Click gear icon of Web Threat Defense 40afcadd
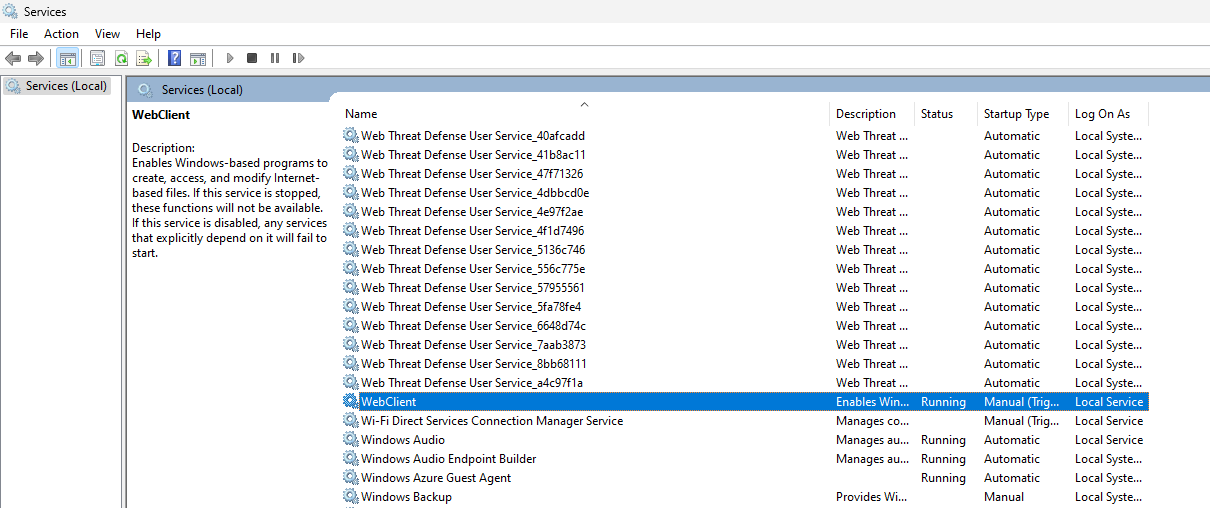 350,136
